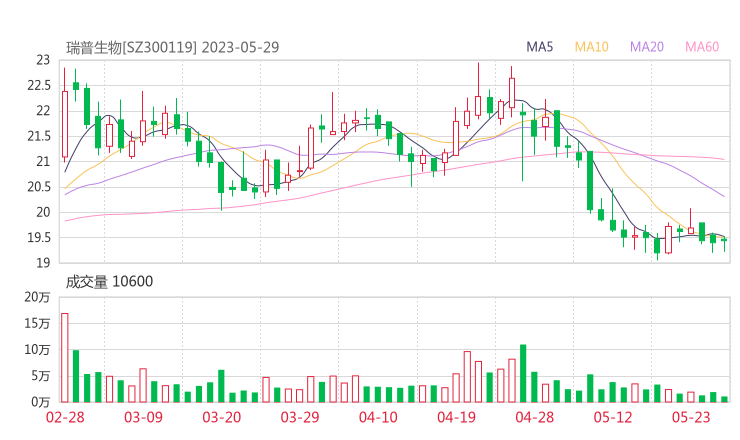The width and height of the screenshot is (740, 440).
Task: Click the 成交量 10600 volume label
Action: pyautogui.click(x=109, y=281)
